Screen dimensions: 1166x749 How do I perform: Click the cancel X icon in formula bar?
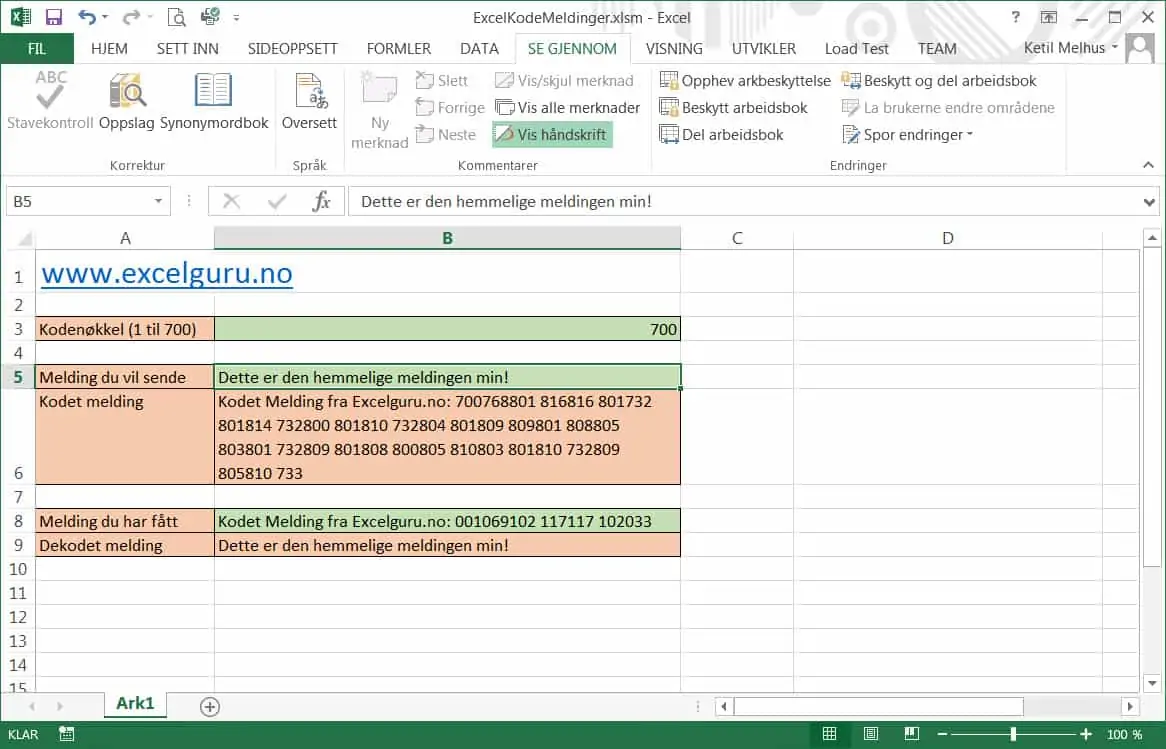tap(231, 201)
